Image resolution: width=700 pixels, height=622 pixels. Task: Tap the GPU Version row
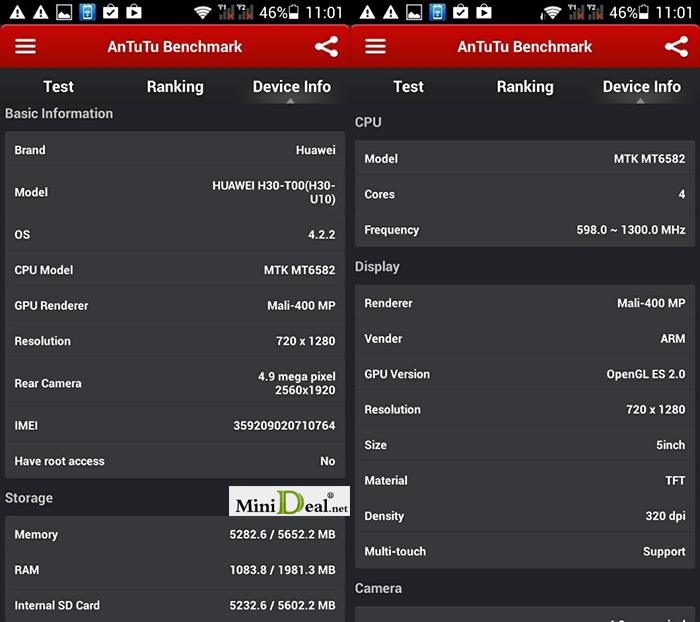525,374
